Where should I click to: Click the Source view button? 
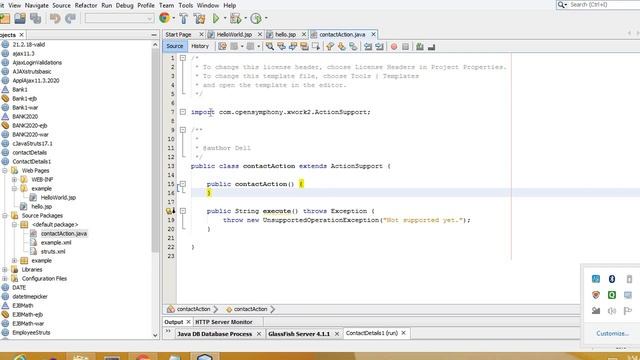[175, 46]
